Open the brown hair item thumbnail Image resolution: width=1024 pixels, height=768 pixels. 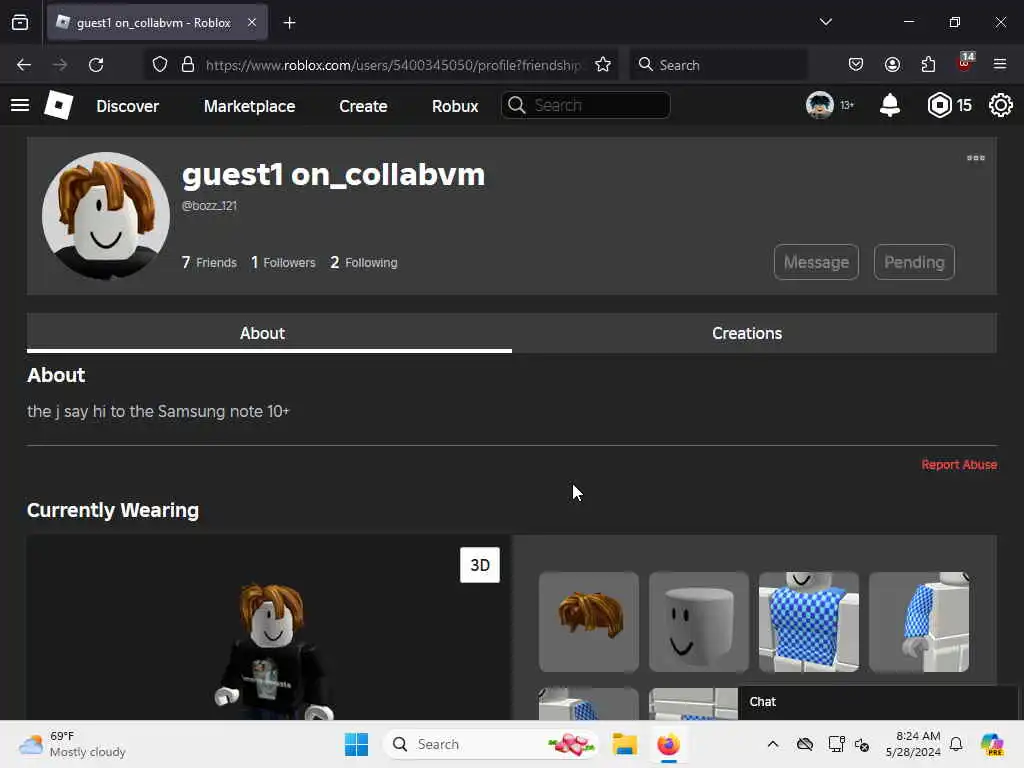point(589,622)
